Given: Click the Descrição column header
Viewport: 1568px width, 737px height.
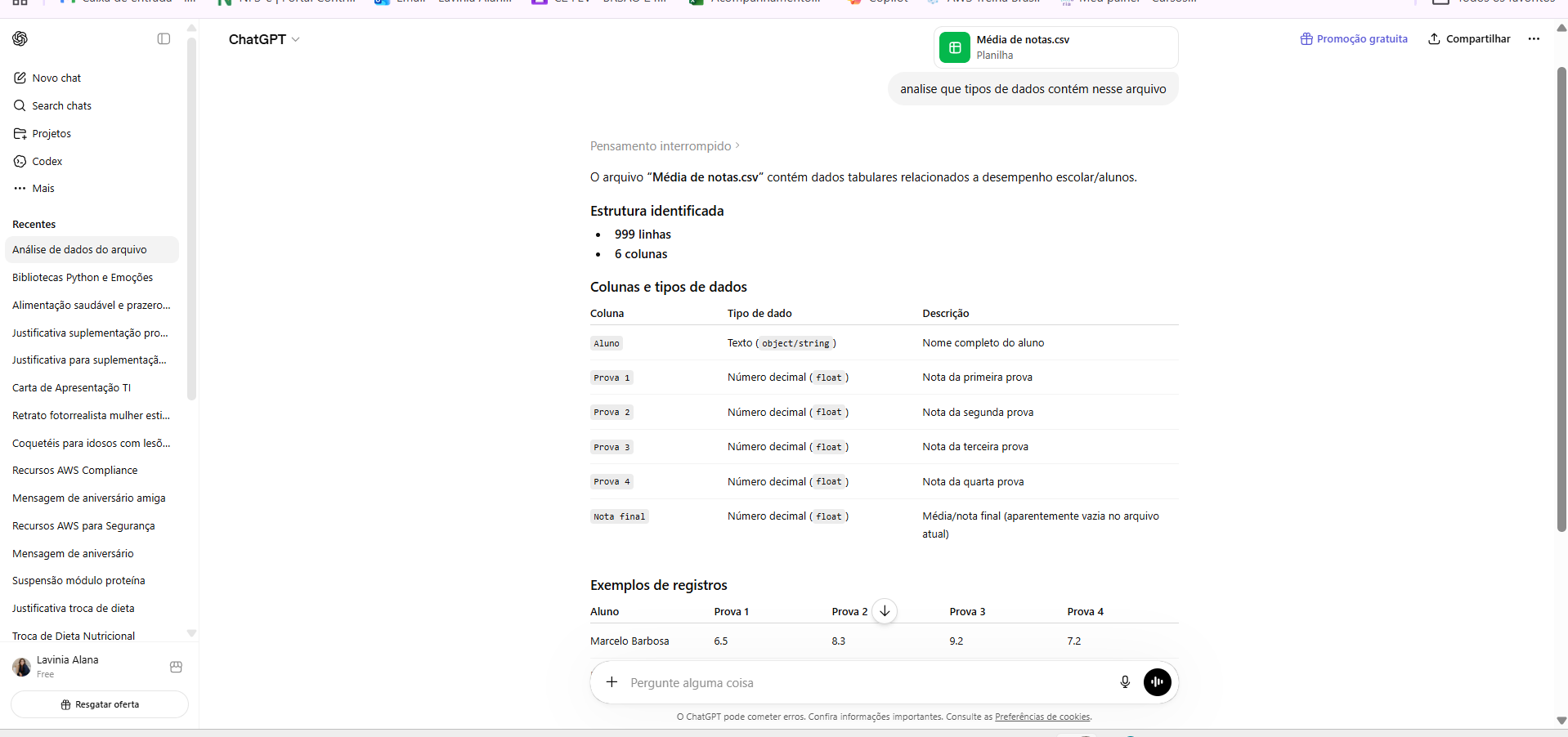Looking at the screenshot, I should click(x=946, y=314).
